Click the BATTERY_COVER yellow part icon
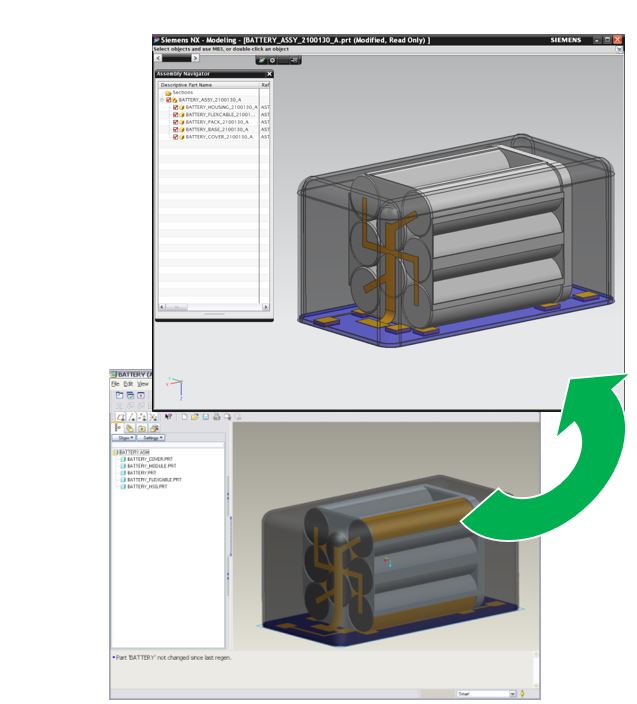The width and height of the screenshot is (637, 704). (182, 136)
